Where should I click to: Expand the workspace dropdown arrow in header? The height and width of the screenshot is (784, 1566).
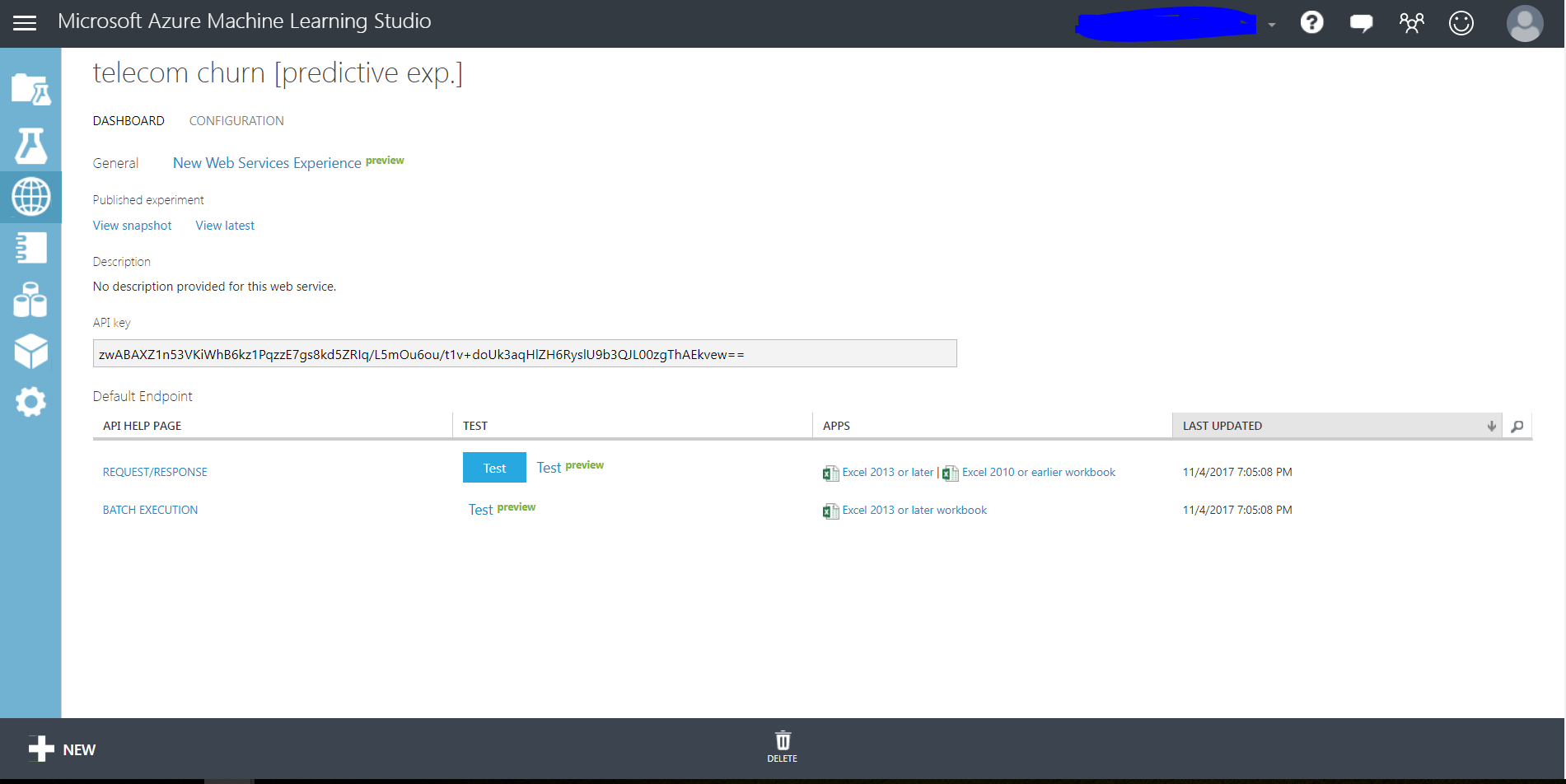tap(1272, 25)
